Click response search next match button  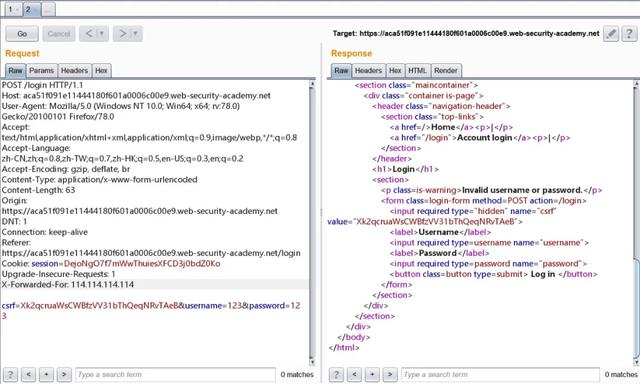[390, 374]
